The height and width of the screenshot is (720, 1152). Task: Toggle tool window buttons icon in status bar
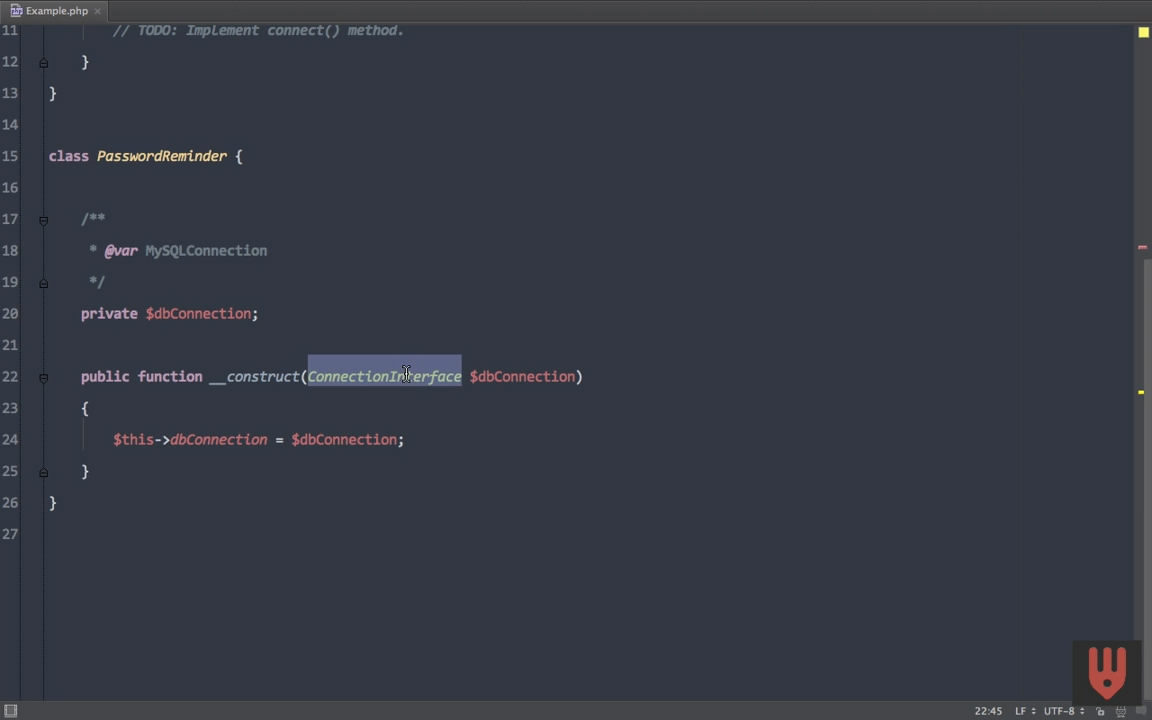point(10,710)
